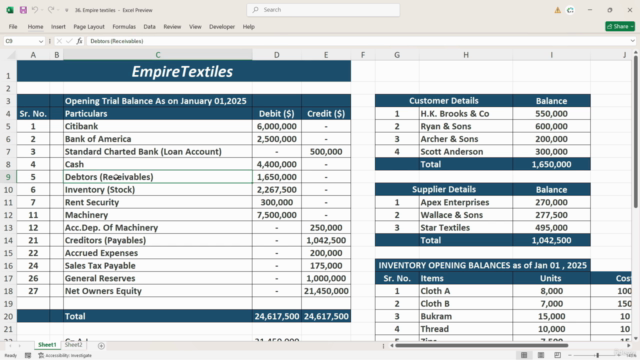
Task: Open the Undo history dropdown arrow
Action: click(x=42, y=10)
